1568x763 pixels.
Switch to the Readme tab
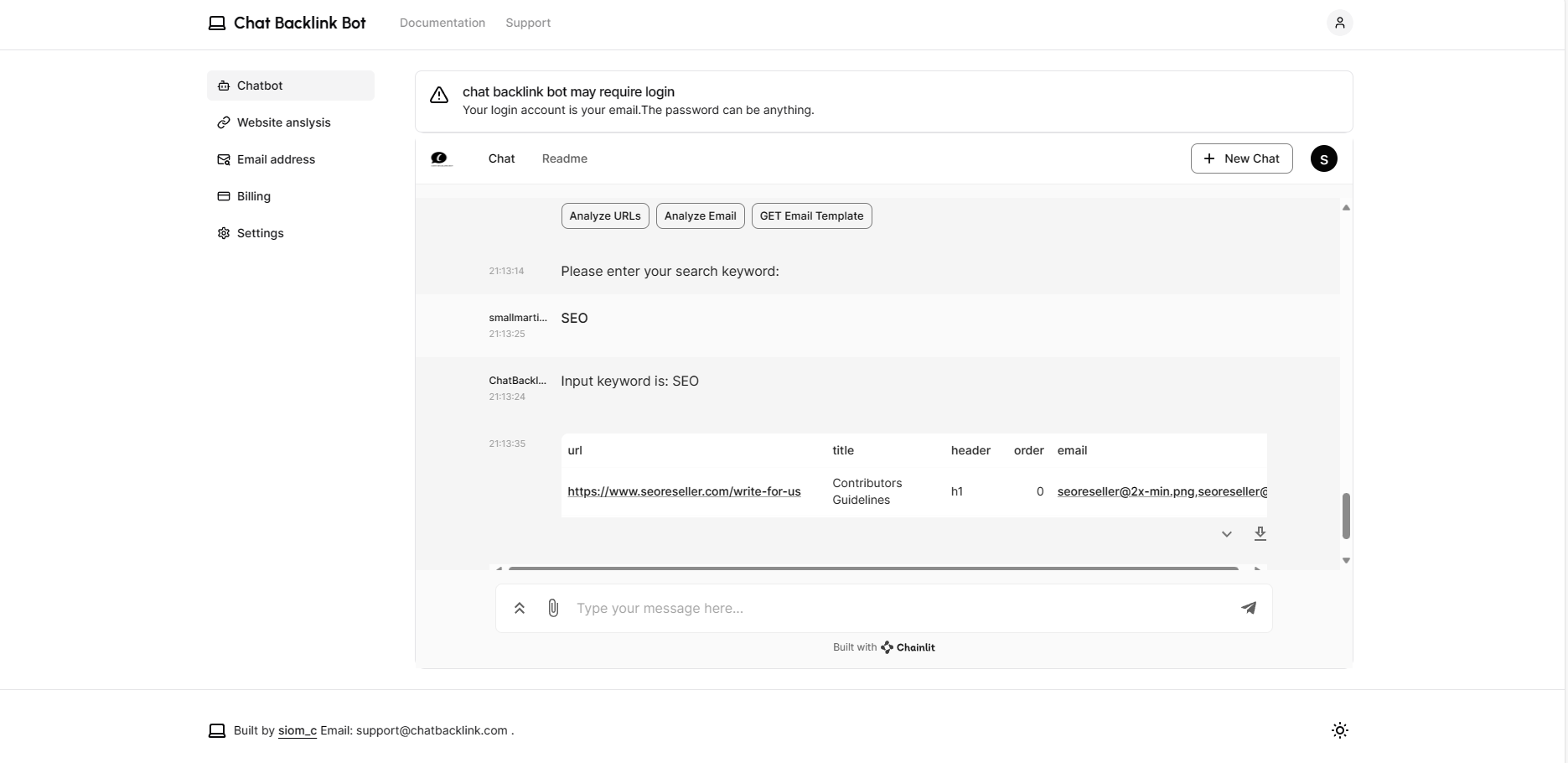564,158
